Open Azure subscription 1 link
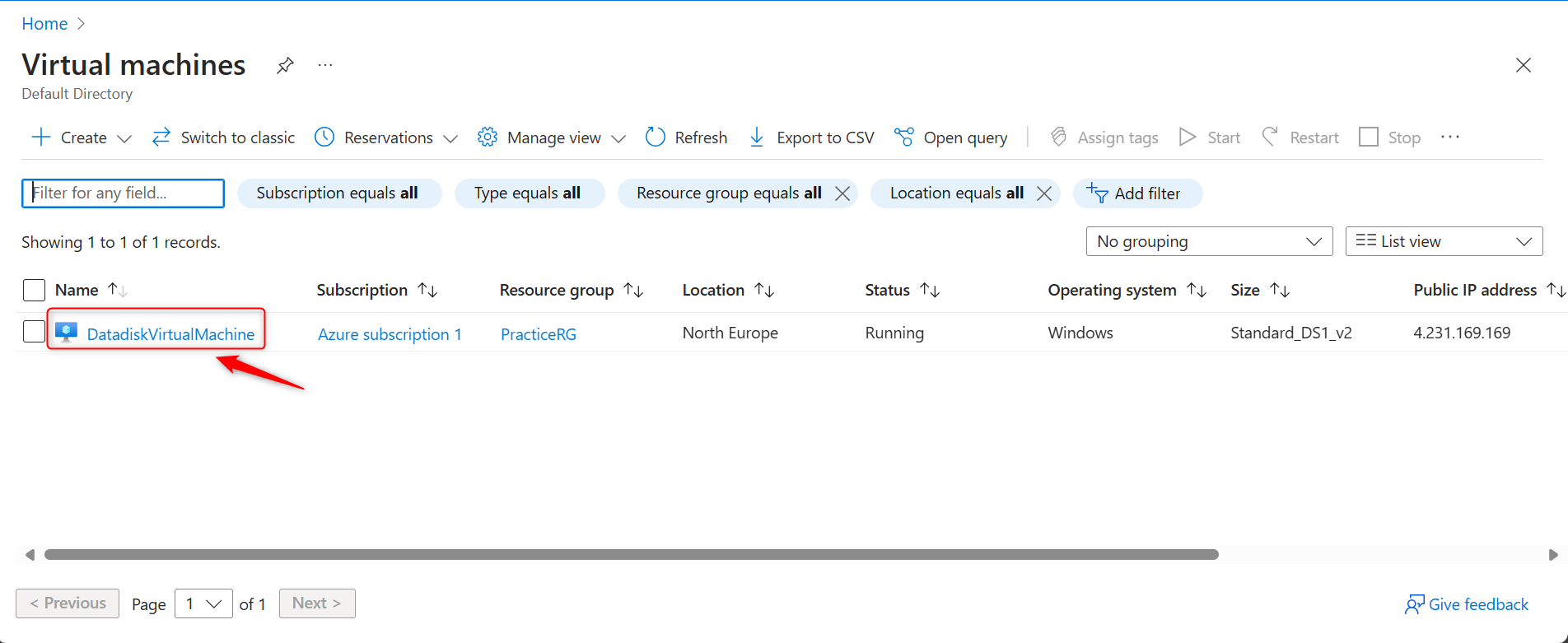This screenshot has width=1568, height=643. coord(390,334)
